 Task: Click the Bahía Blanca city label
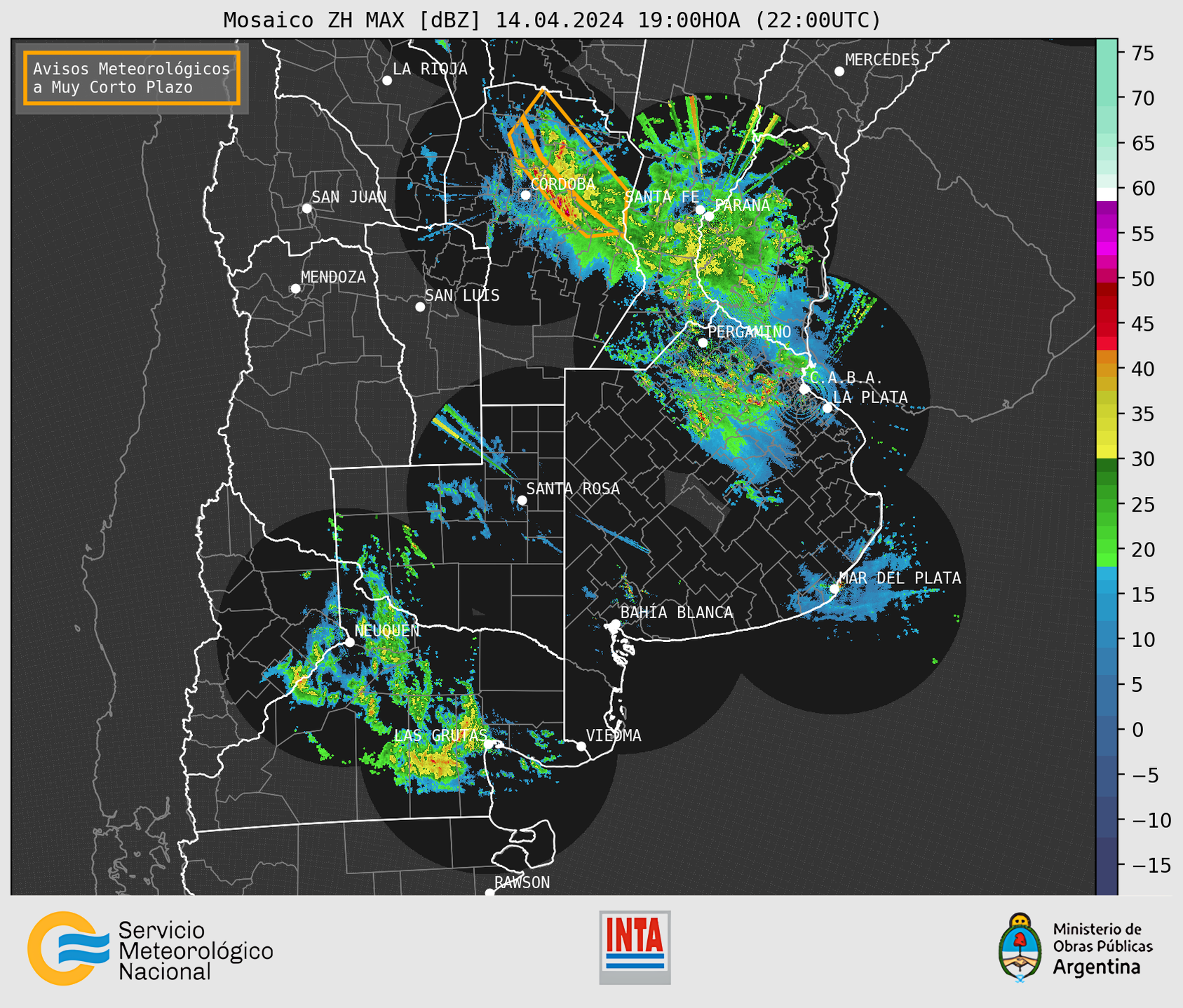pyautogui.click(x=677, y=613)
